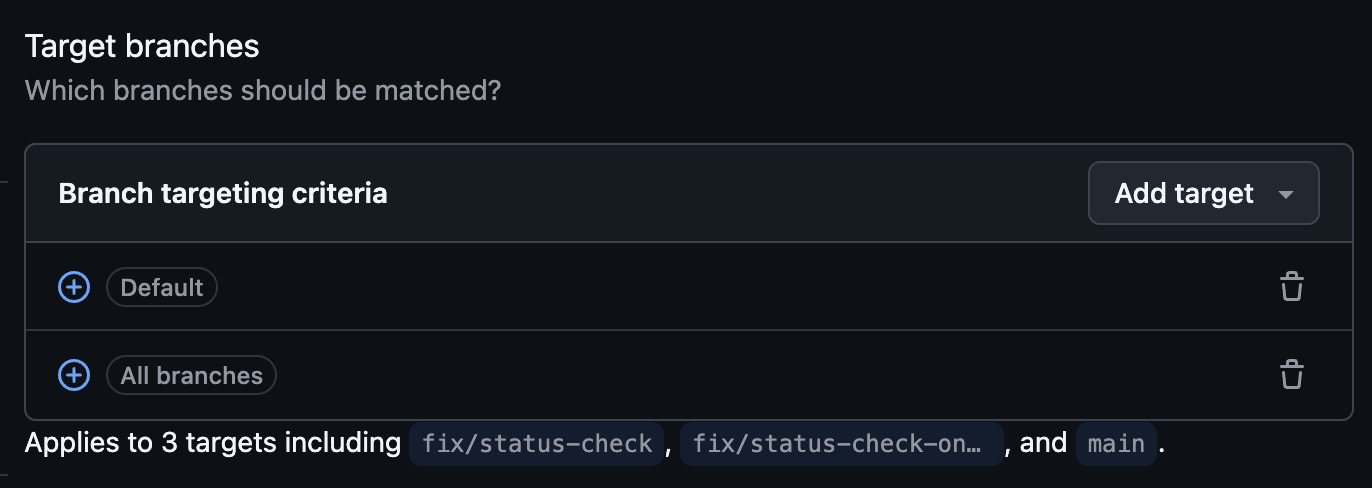
Task: Click the fix/status-check branch label
Action: [x=536, y=443]
